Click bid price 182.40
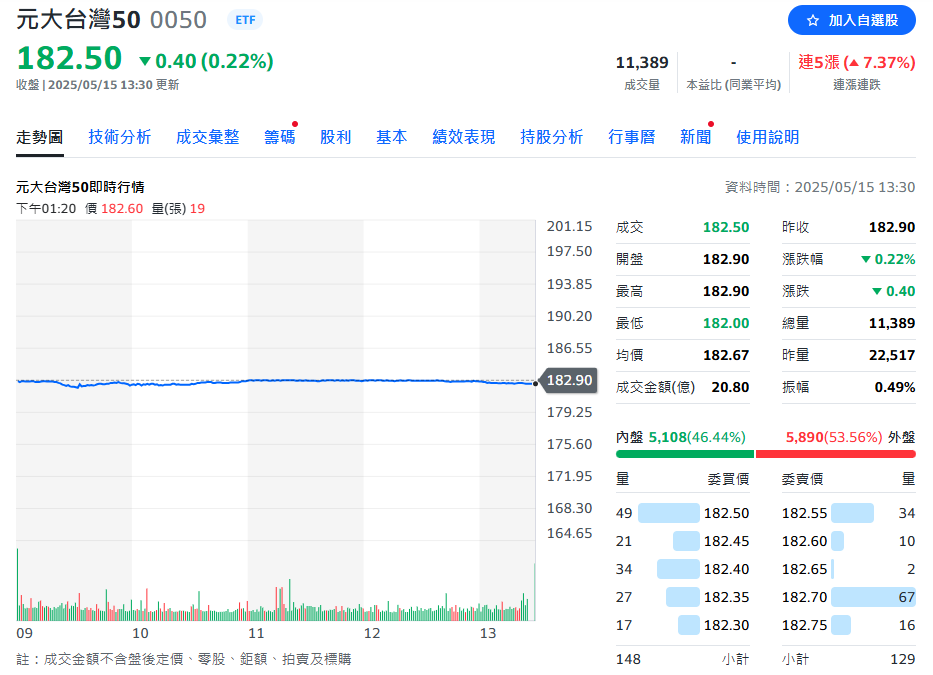Screen dimensions: 933x675 726,569
